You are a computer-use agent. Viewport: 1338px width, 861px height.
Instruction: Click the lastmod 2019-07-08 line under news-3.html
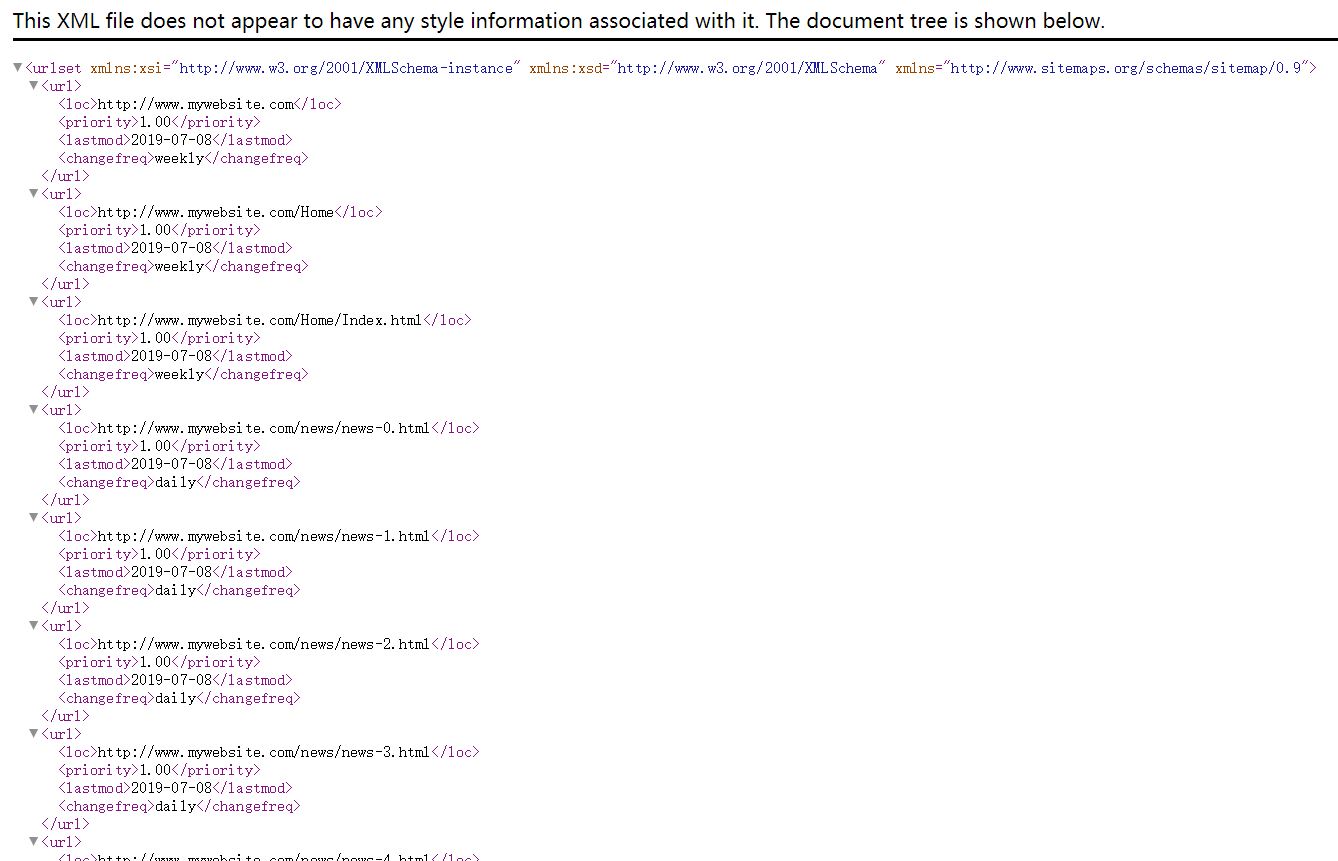[175, 788]
